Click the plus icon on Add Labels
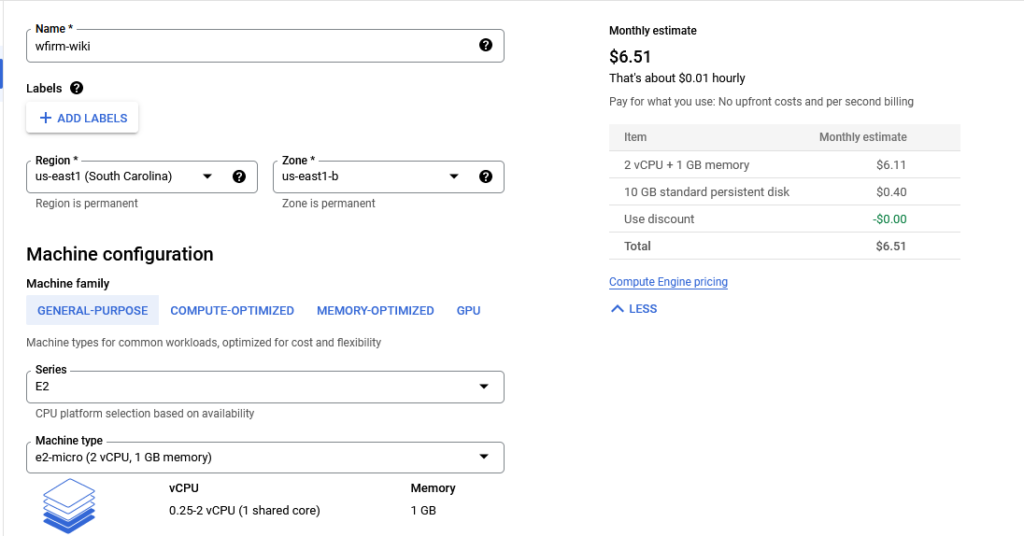Image resolution: width=1024 pixels, height=536 pixels. click(46, 118)
